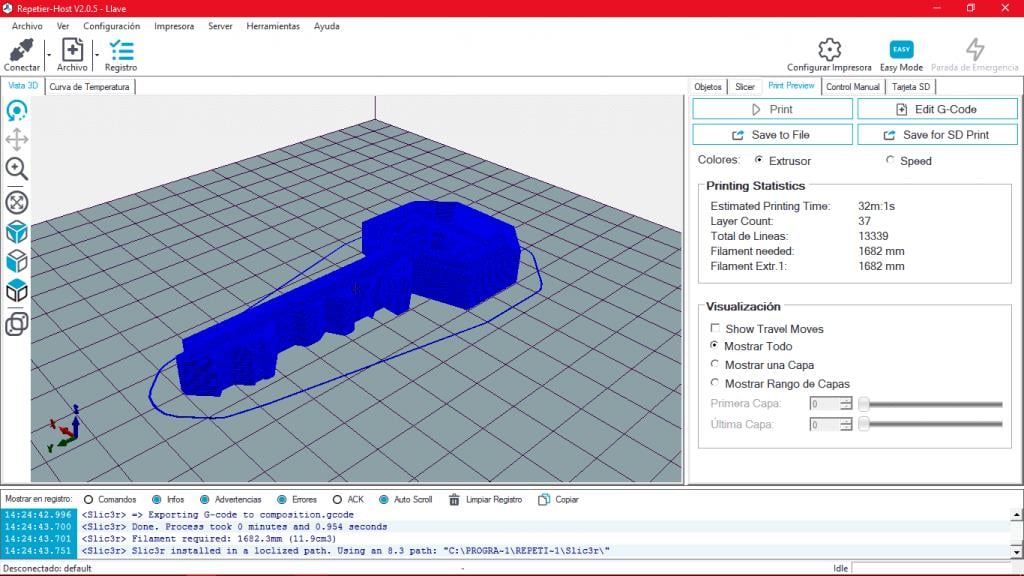Choose the solid blue cube view
Image resolution: width=1024 pixels, height=576 pixels.
(16, 232)
